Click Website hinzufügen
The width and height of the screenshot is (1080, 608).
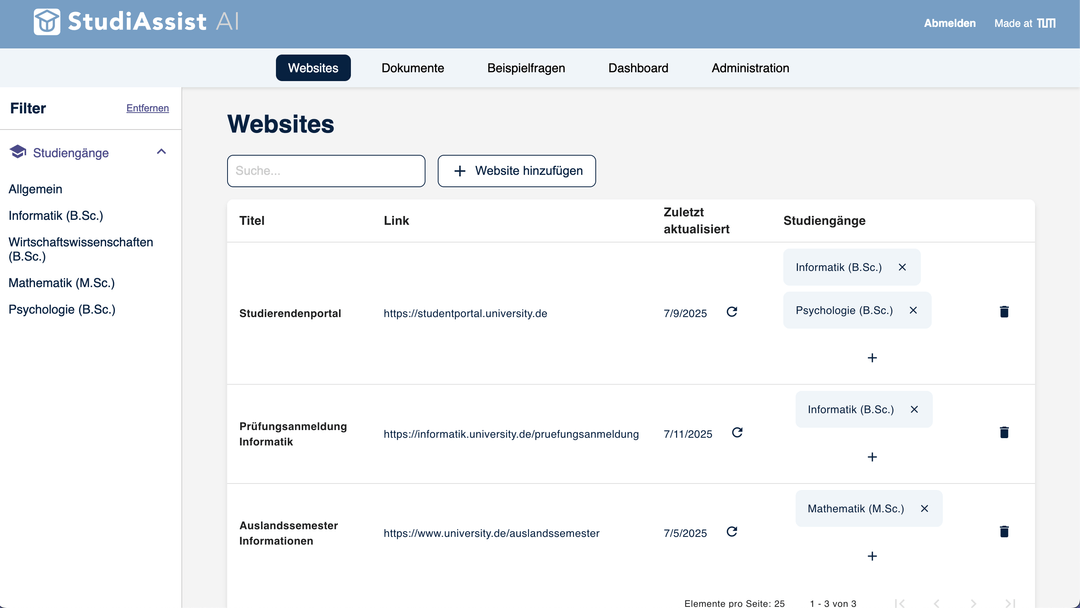[x=516, y=170]
